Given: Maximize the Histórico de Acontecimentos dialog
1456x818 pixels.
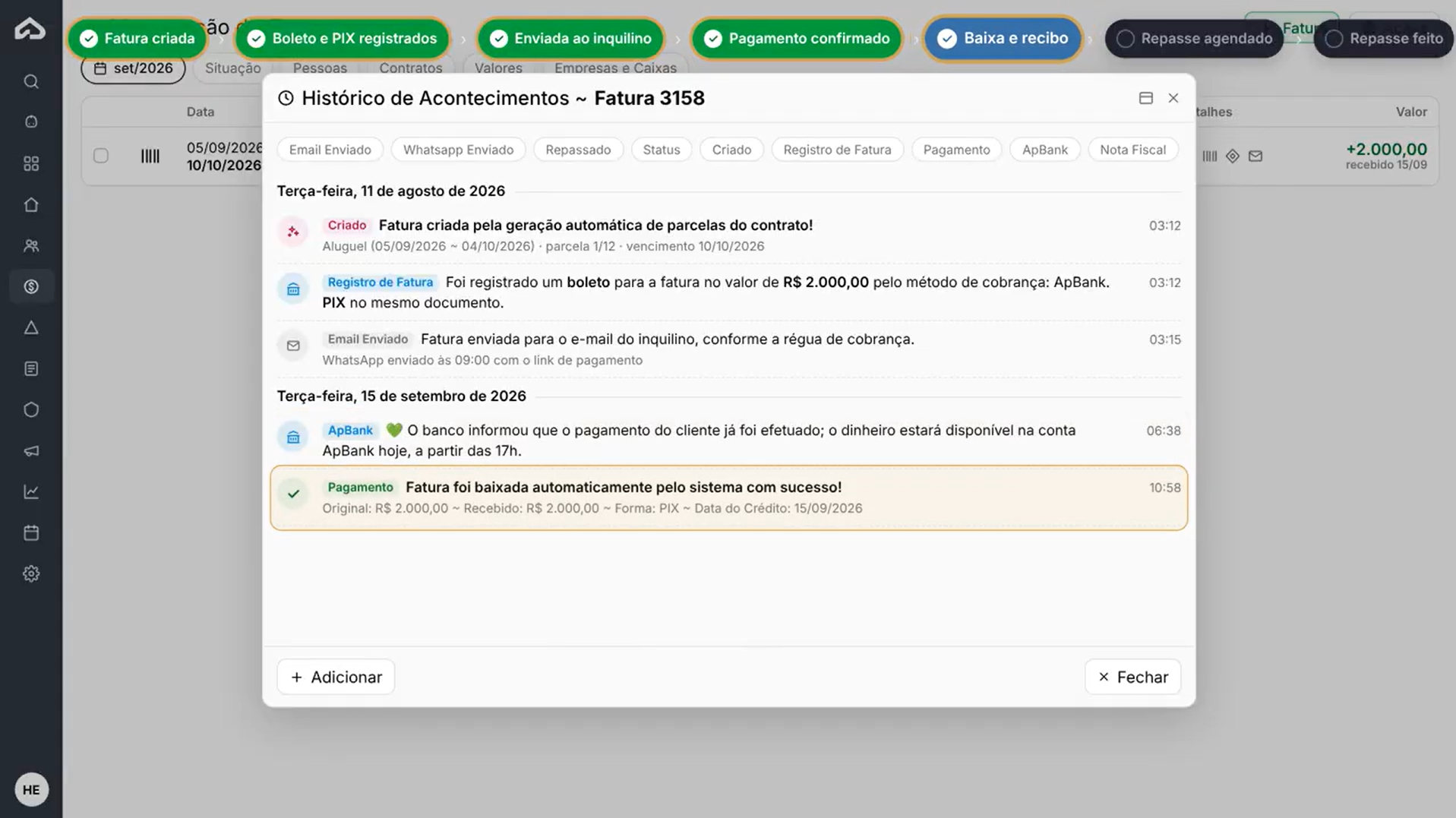Looking at the screenshot, I should tap(1146, 98).
